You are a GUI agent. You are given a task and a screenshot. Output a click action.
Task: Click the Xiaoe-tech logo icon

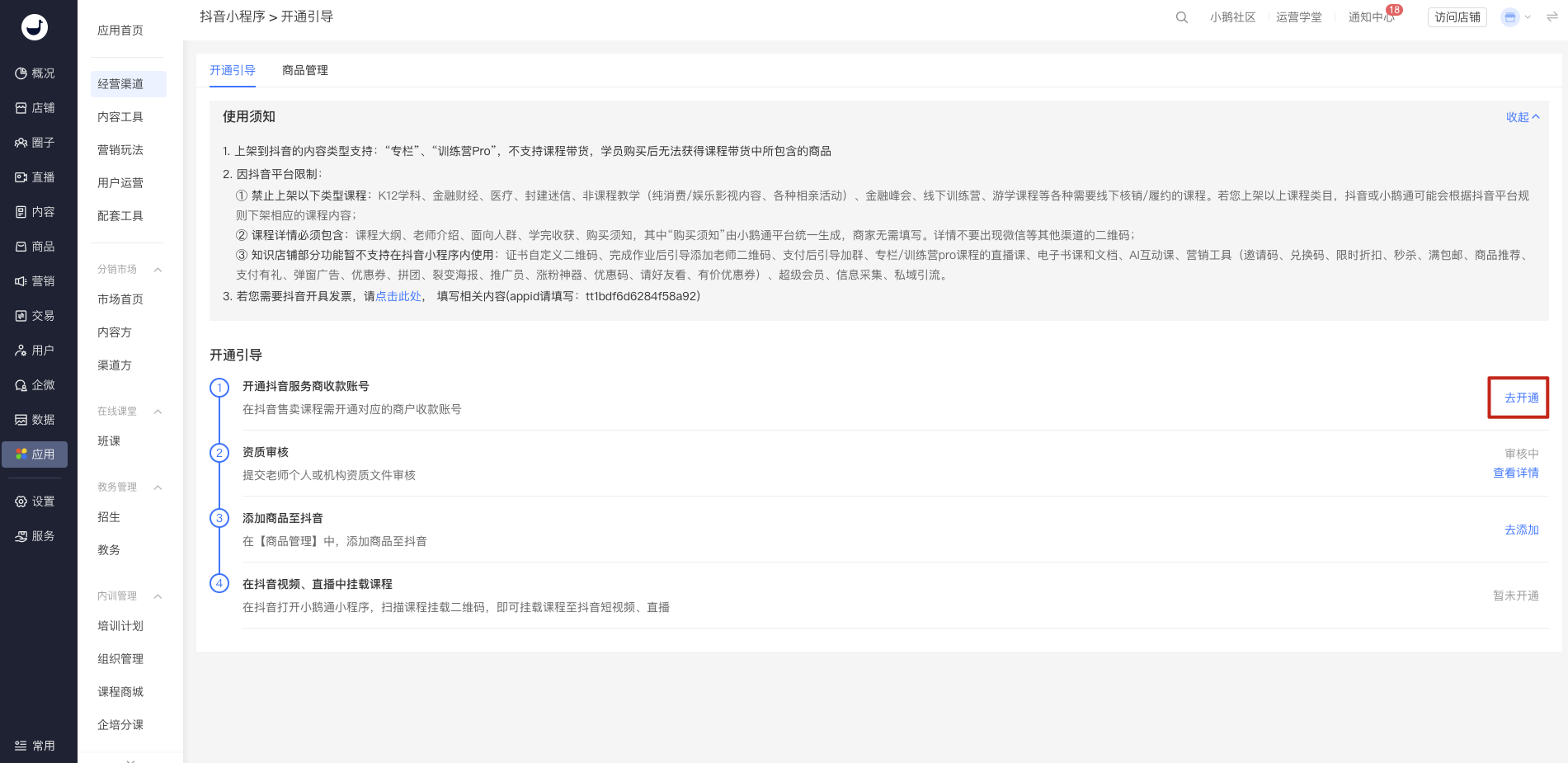[35, 27]
